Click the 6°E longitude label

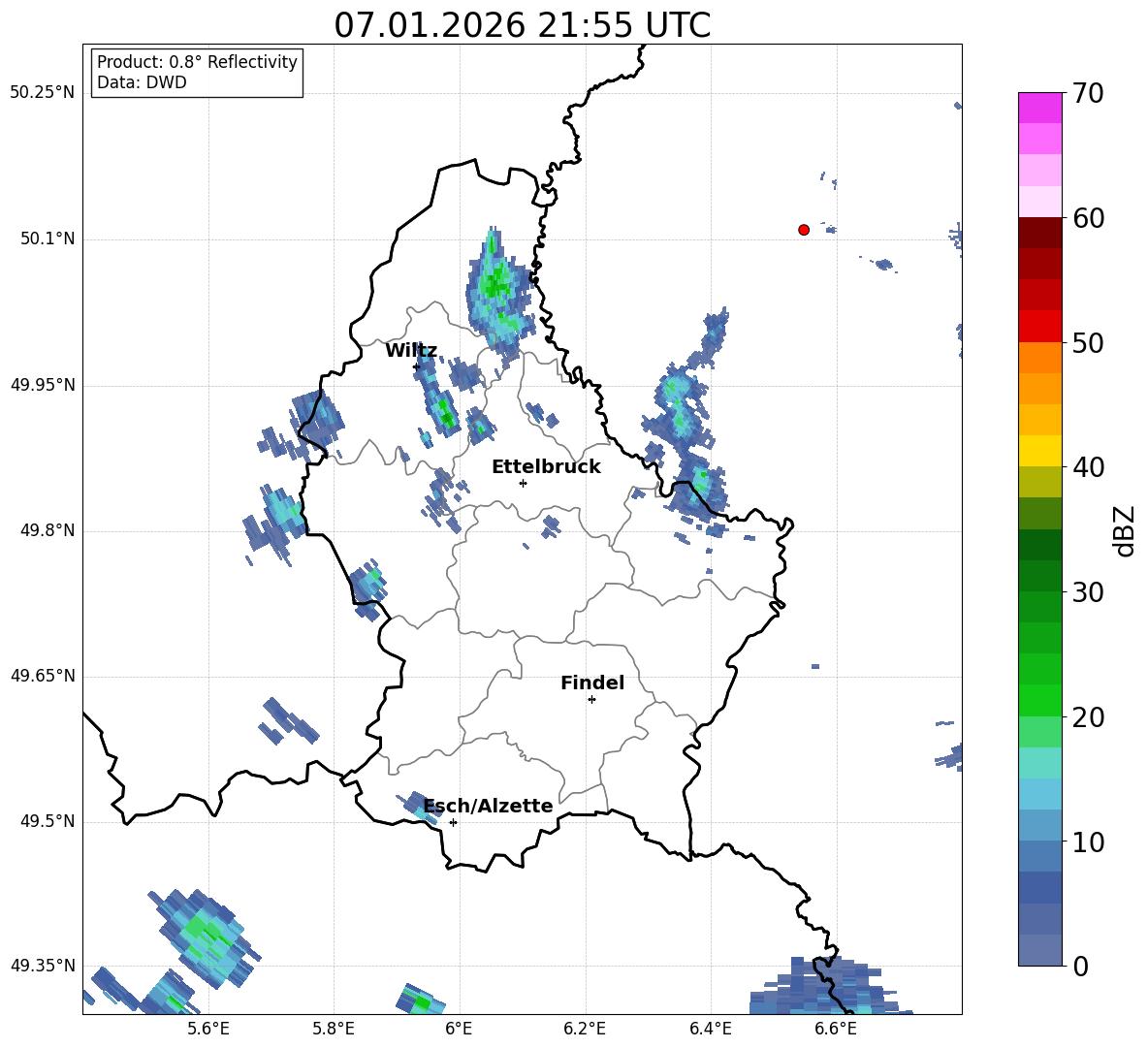tap(459, 1029)
